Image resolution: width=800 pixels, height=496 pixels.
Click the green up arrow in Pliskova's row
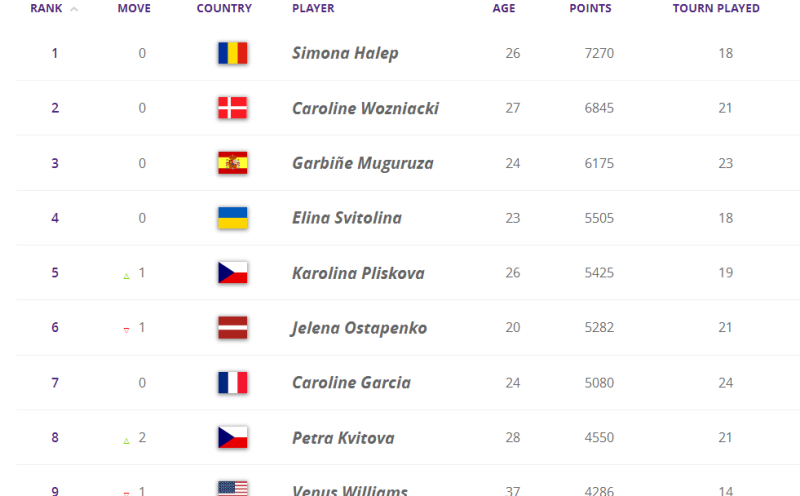click(x=126, y=276)
